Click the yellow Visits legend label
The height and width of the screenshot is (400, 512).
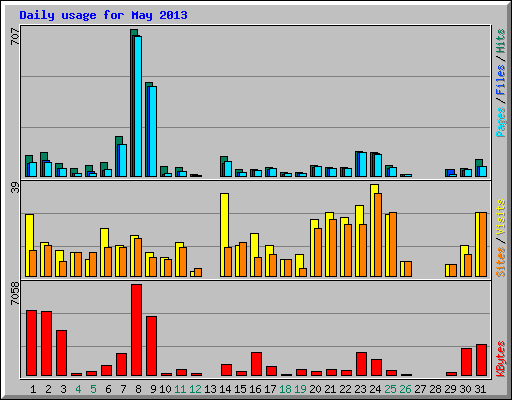click(500, 218)
